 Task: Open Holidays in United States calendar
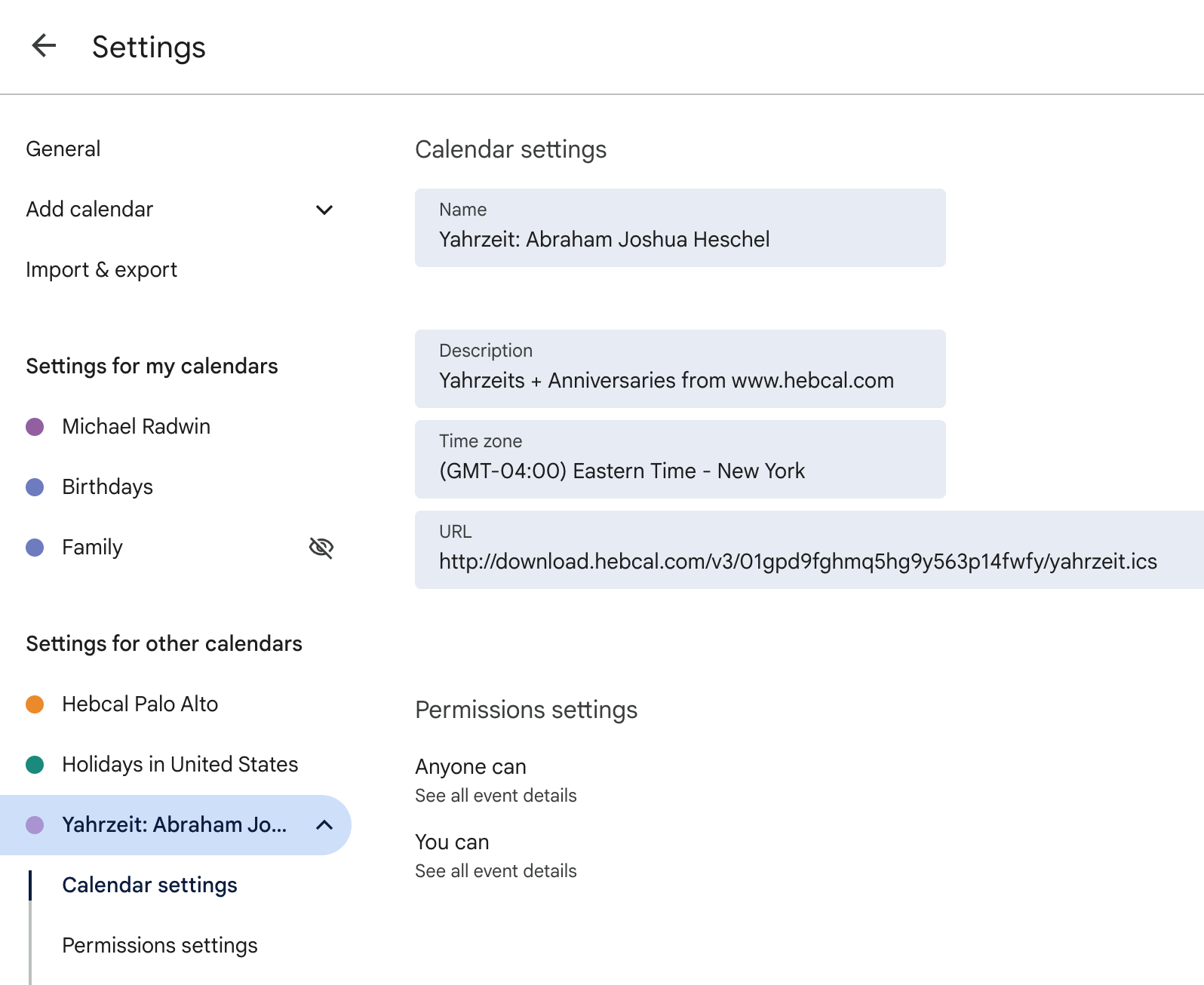180,764
